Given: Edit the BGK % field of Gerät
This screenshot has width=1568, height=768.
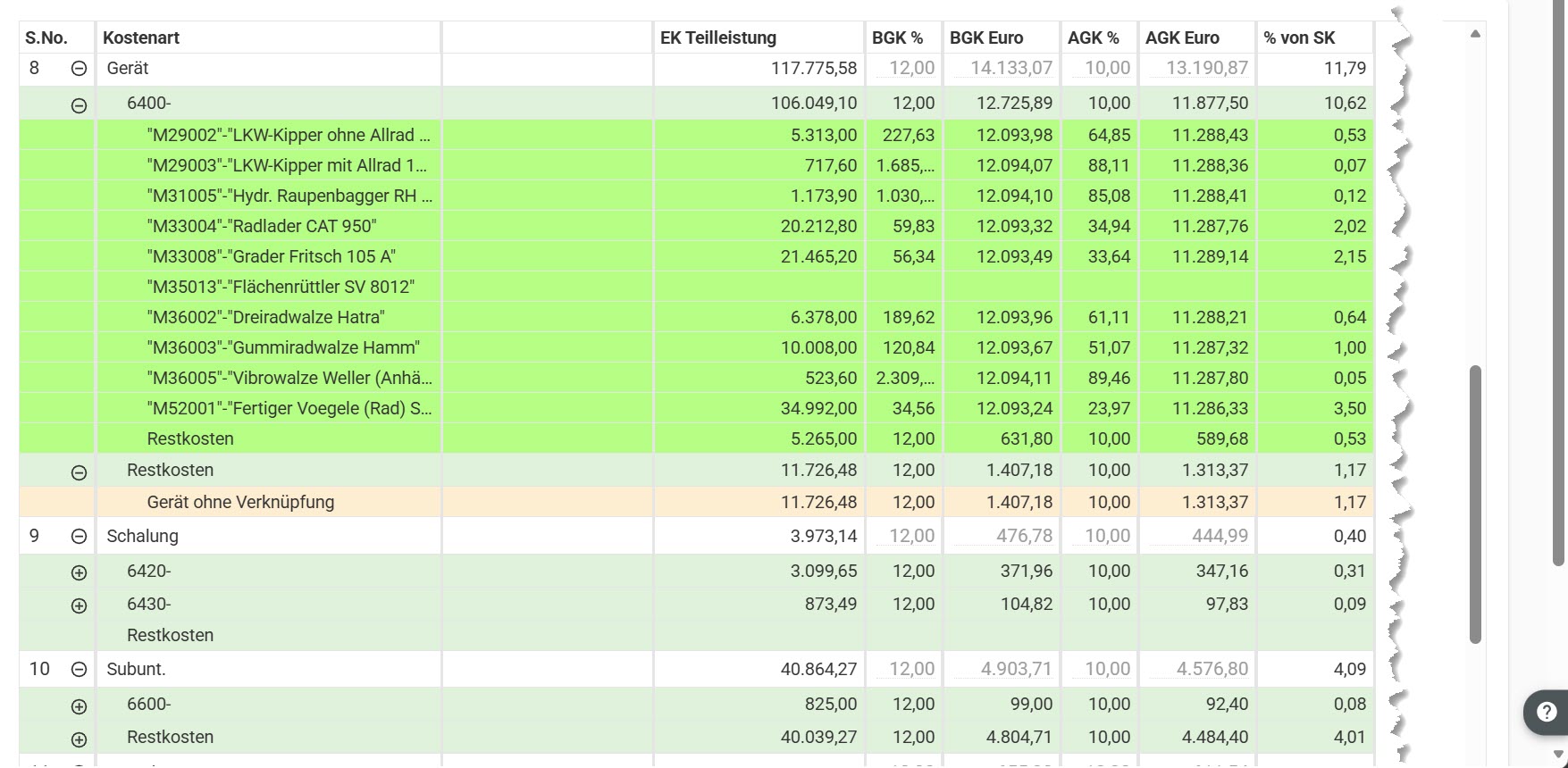Looking at the screenshot, I should (903, 68).
